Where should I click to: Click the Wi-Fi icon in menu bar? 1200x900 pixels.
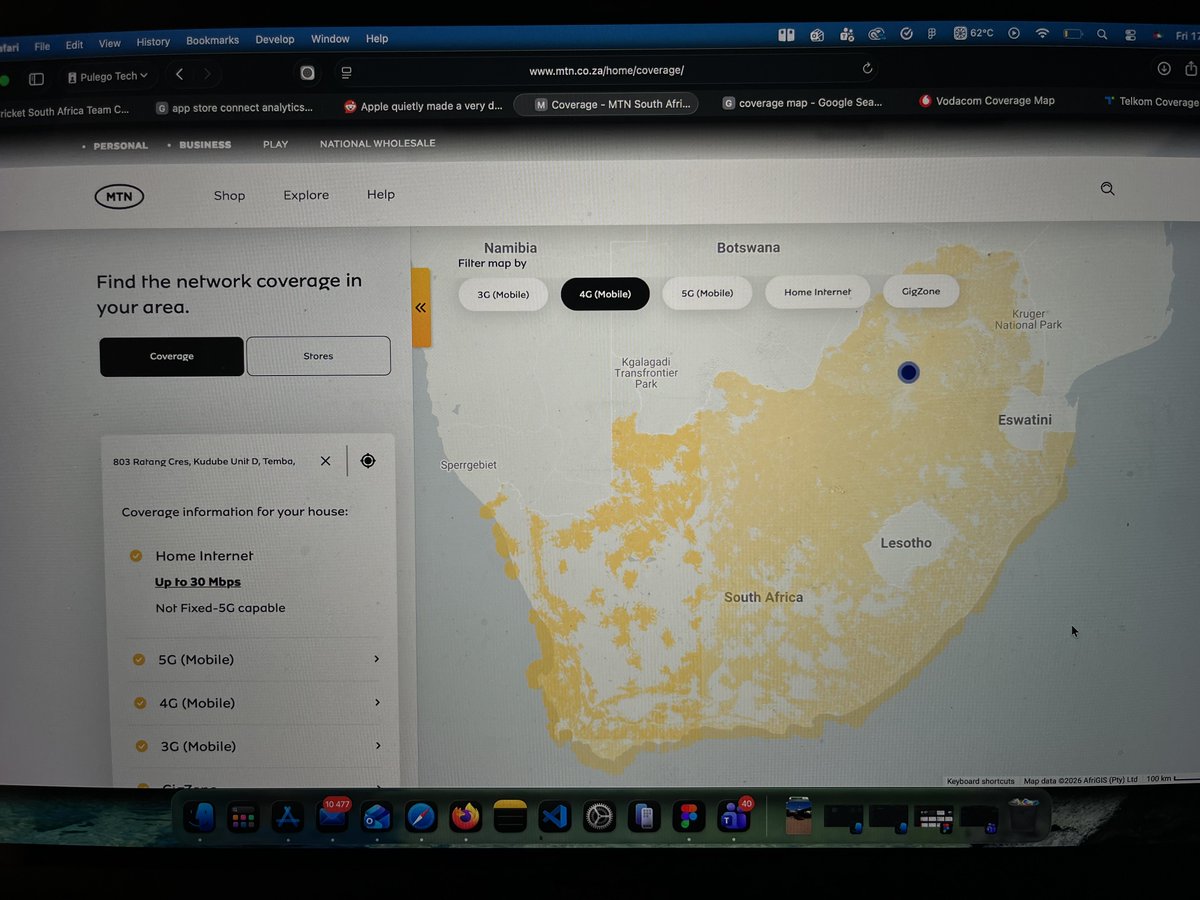click(x=1042, y=33)
